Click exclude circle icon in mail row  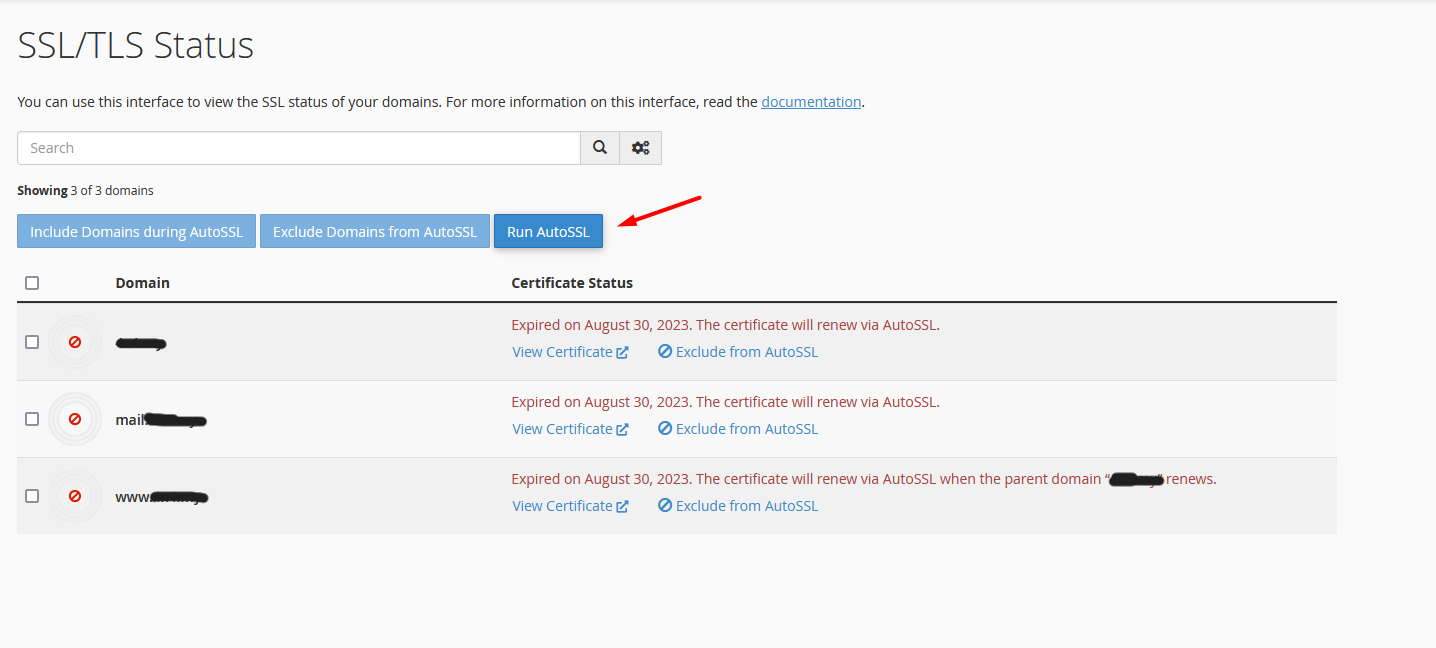click(x=665, y=429)
